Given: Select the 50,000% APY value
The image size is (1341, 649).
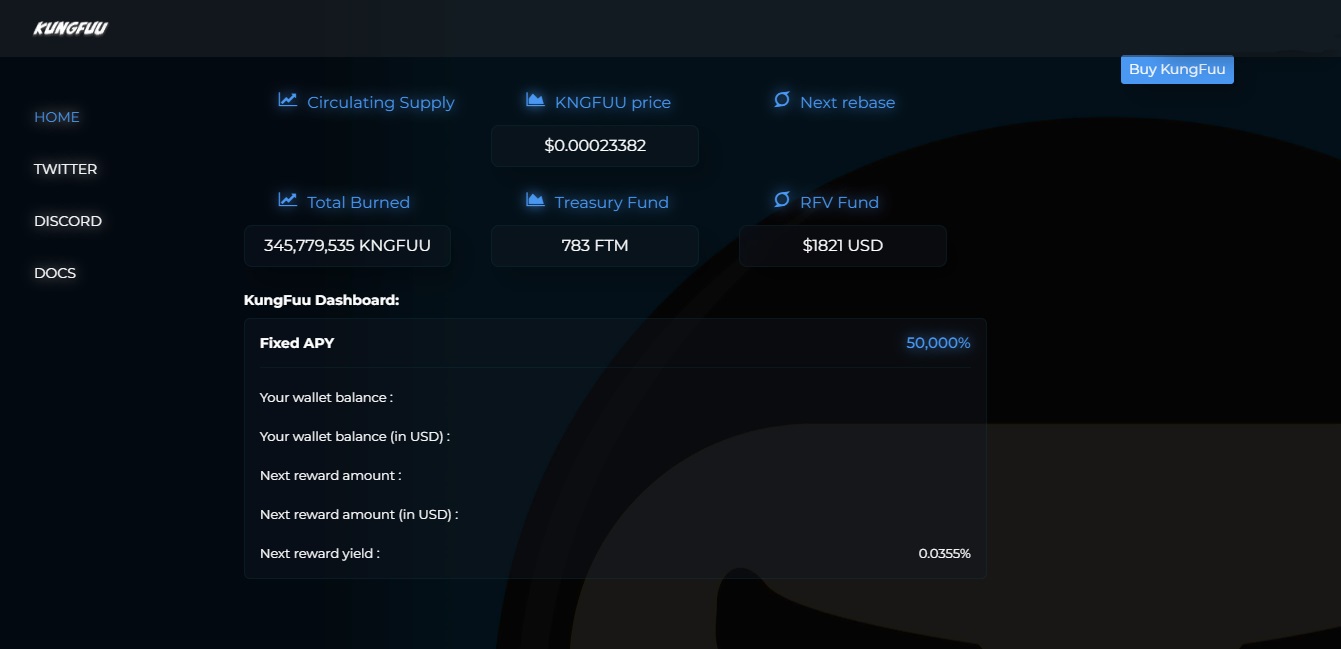Looking at the screenshot, I should point(938,343).
